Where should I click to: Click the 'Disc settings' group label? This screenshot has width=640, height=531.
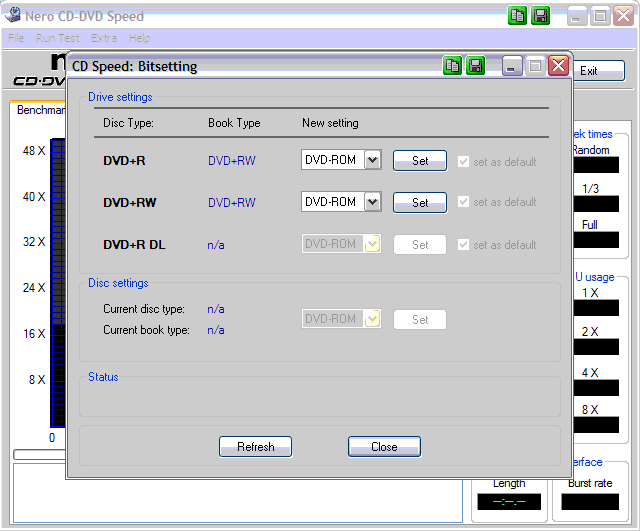[118, 283]
